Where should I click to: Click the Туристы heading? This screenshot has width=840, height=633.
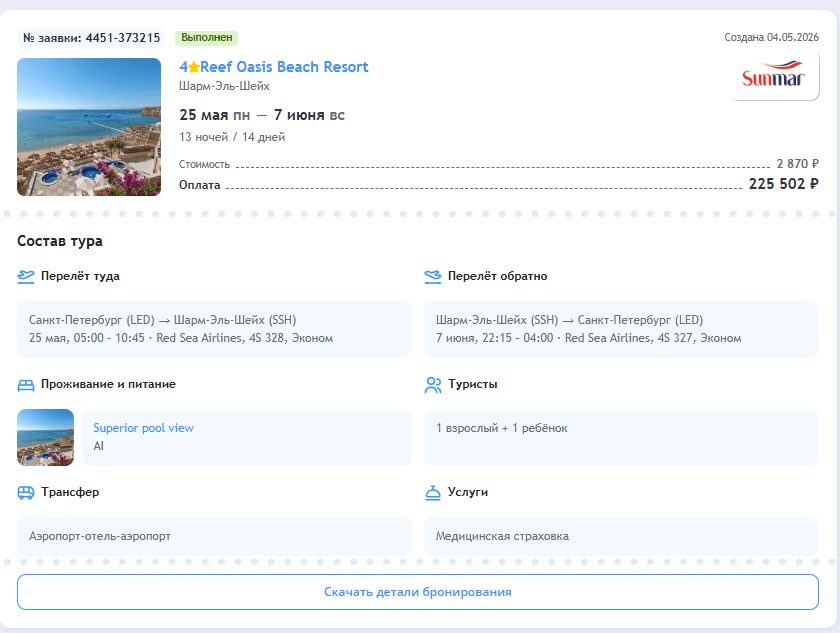pos(472,385)
